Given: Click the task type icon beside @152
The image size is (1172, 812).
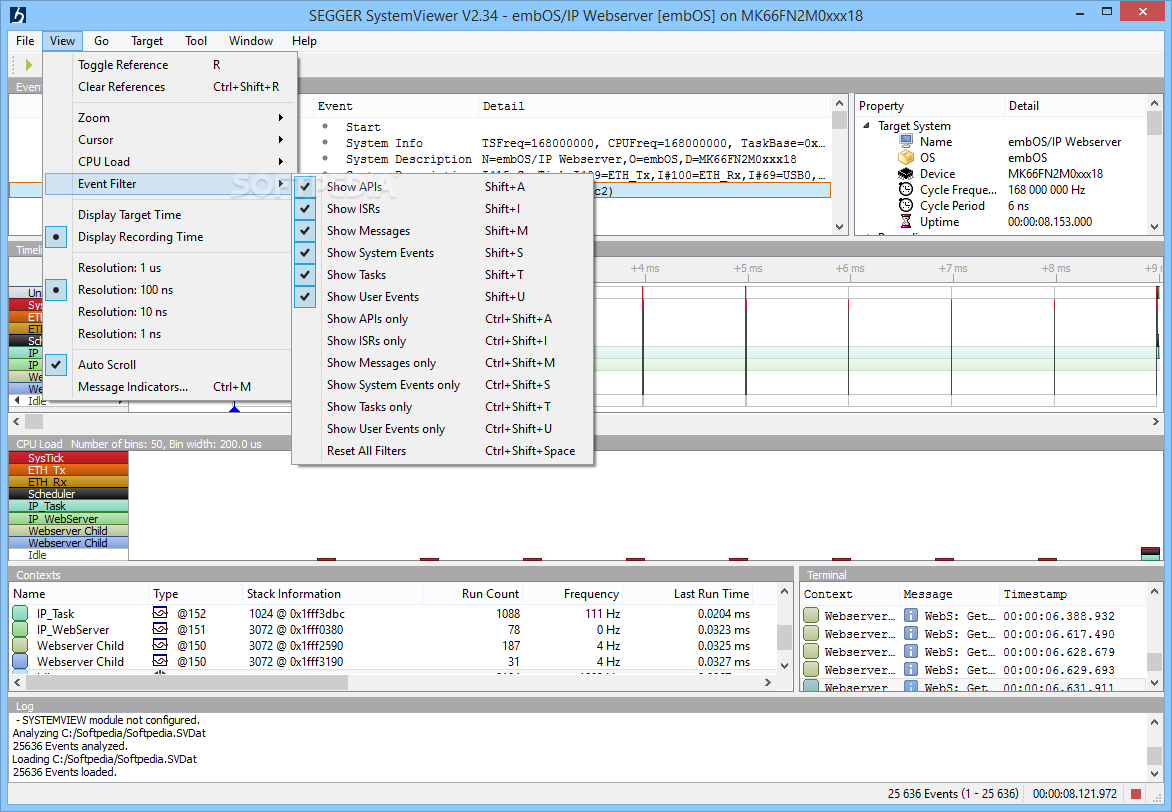Looking at the screenshot, I should (x=160, y=613).
